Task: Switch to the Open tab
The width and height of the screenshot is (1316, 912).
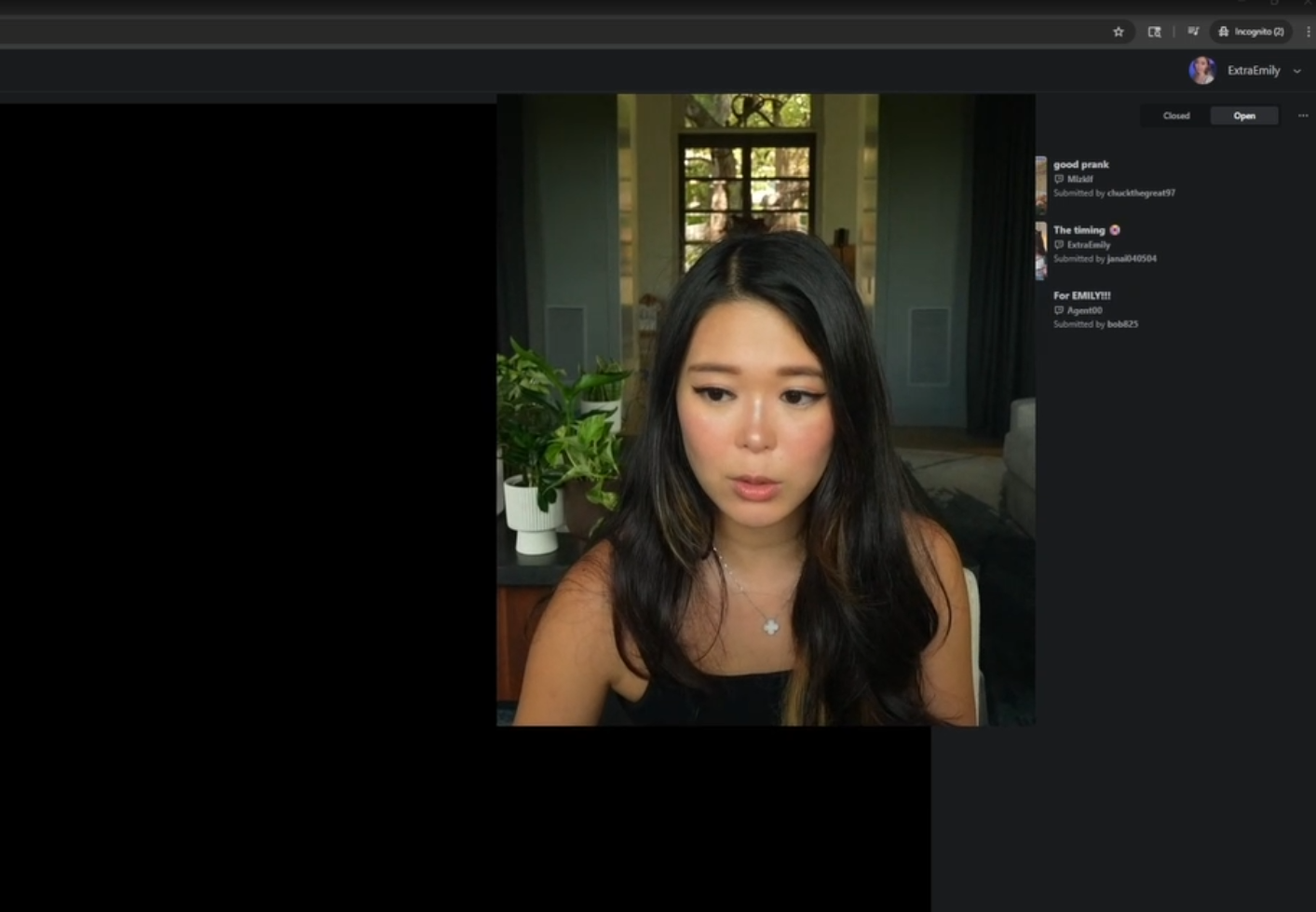Action: [1244, 116]
